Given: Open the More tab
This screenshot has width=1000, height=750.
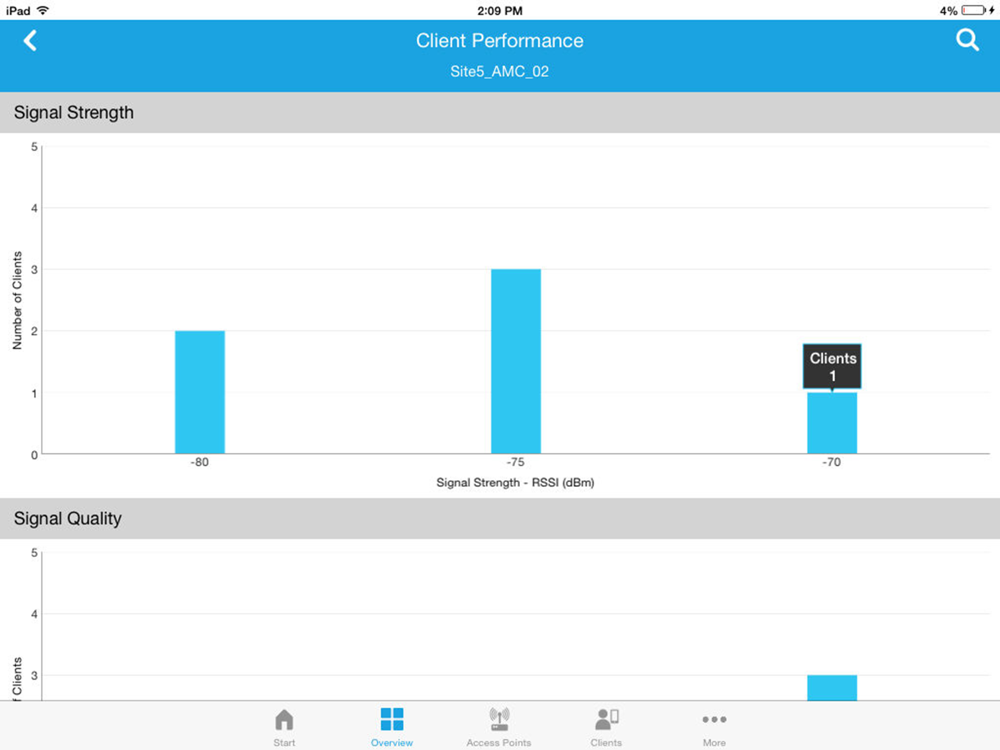Looking at the screenshot, I should (714, 727).
